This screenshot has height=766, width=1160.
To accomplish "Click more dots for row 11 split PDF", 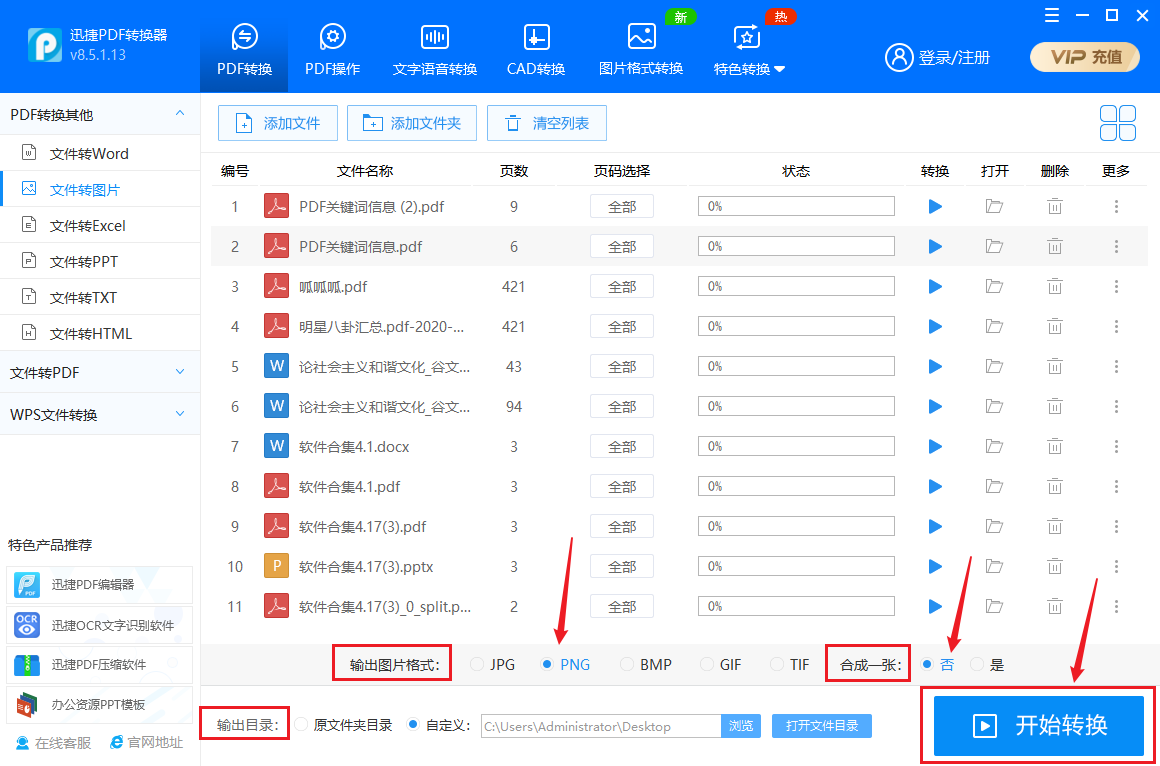I will (x=1116, y=606).
